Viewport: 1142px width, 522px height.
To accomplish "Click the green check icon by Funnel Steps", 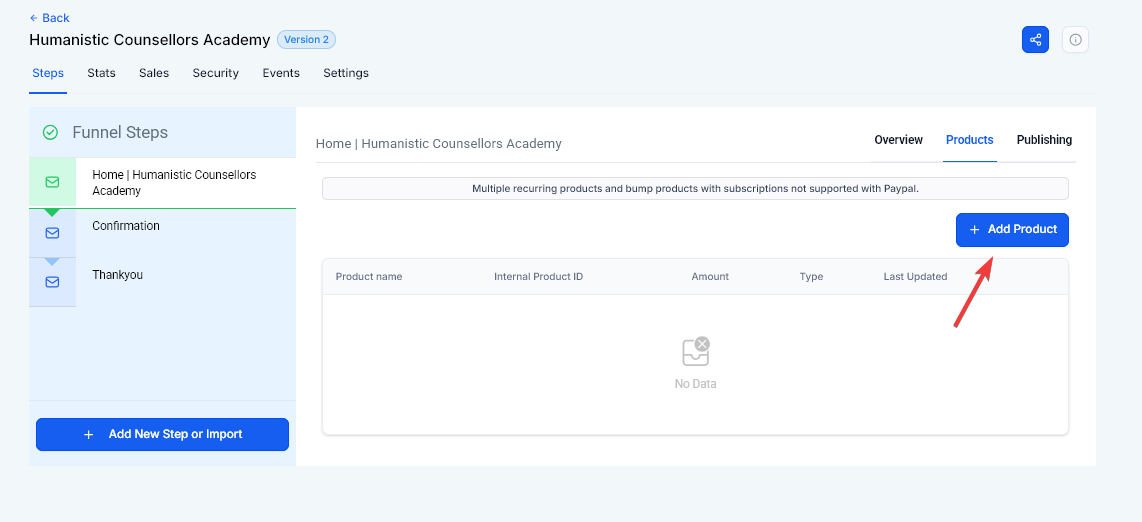I will tap(50, 132).
